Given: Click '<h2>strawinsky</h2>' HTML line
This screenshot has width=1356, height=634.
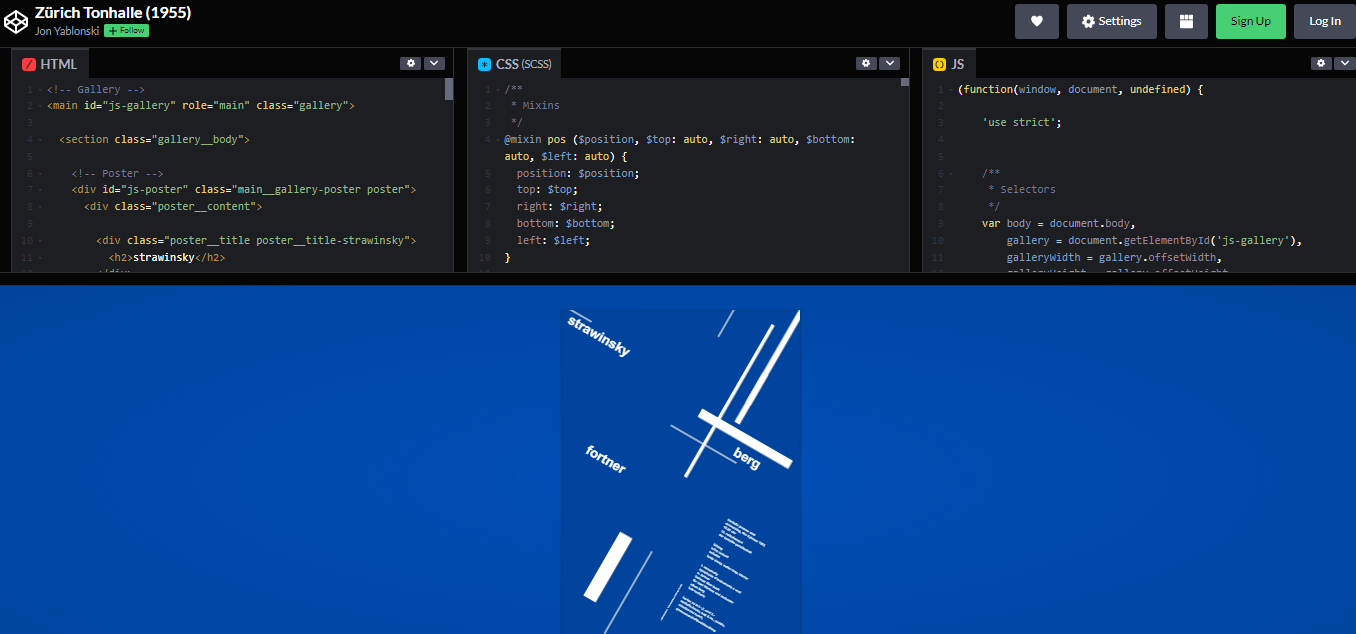Looking at the screenshot, I should [167, 257].
